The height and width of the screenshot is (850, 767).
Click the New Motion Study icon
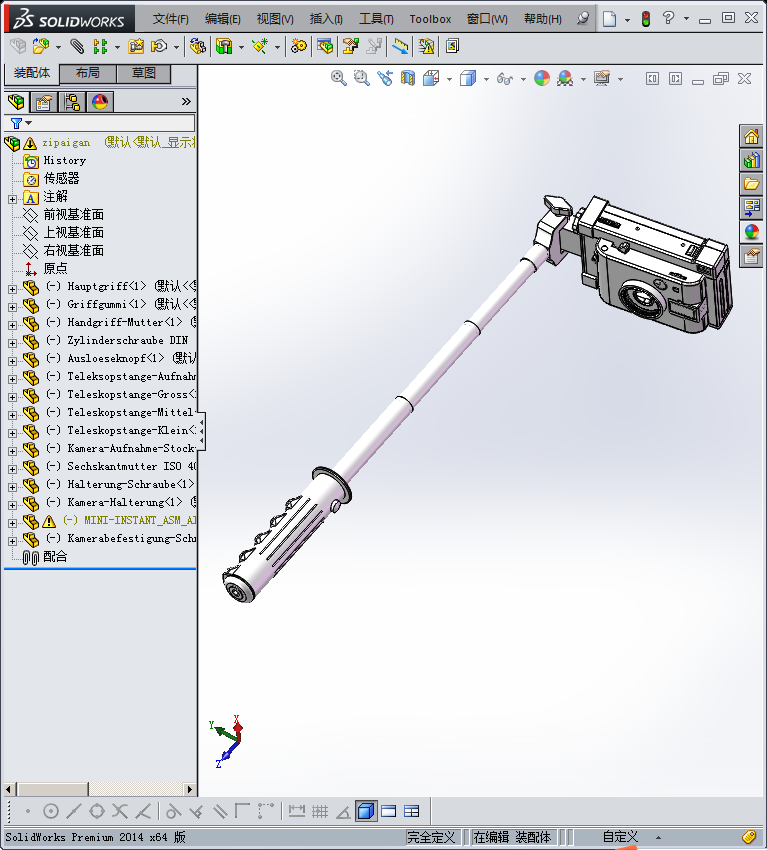[298, 47]
